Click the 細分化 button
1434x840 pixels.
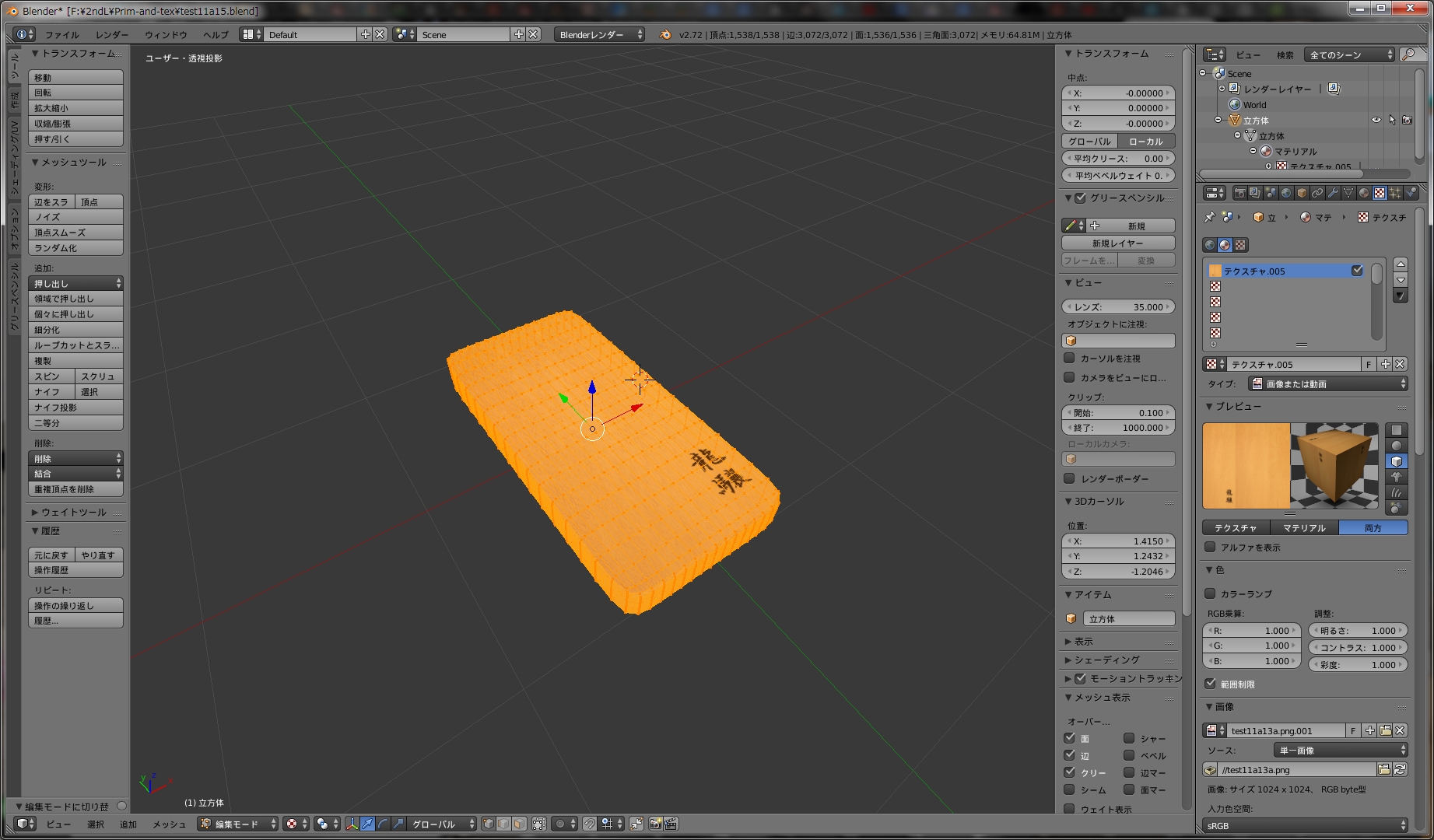[75, 330]
